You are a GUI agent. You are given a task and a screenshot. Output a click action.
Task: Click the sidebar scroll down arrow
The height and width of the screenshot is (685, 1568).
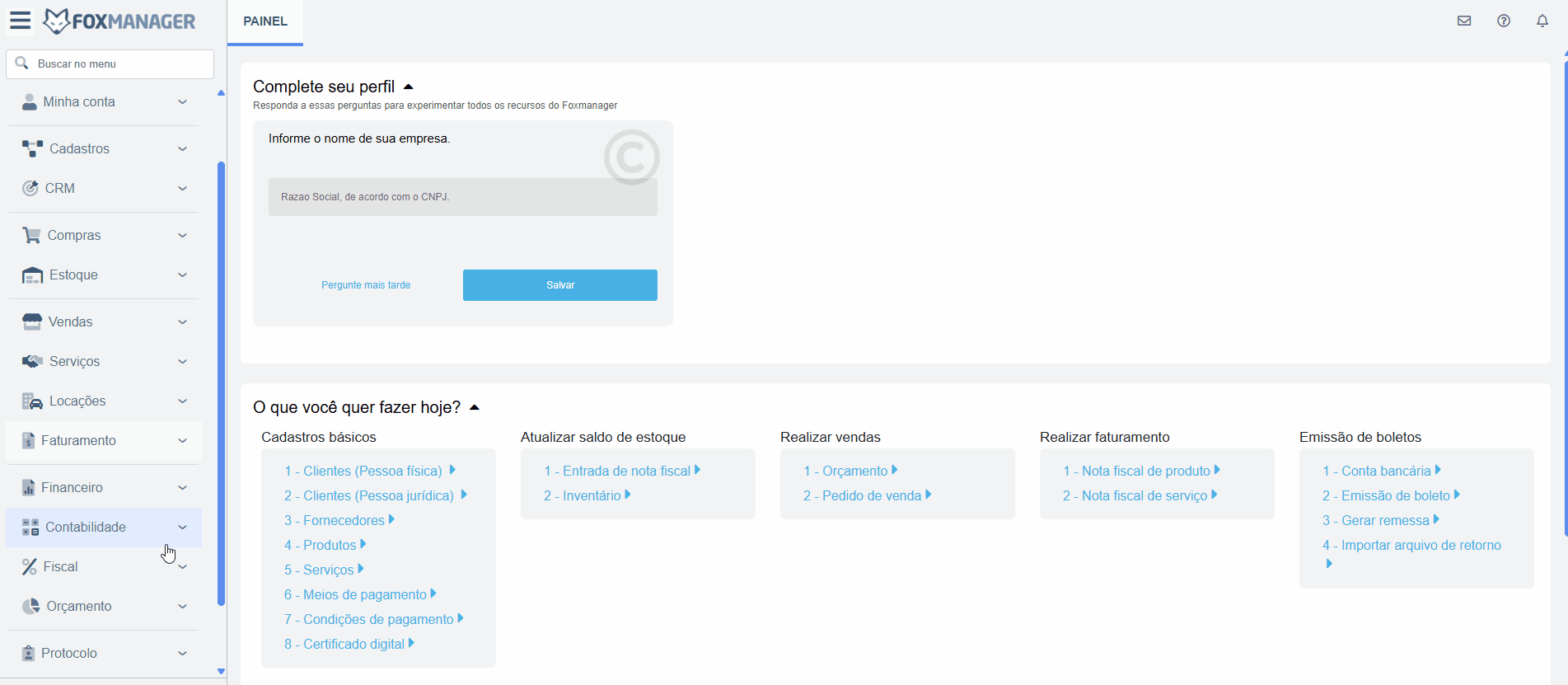point(221,672)
